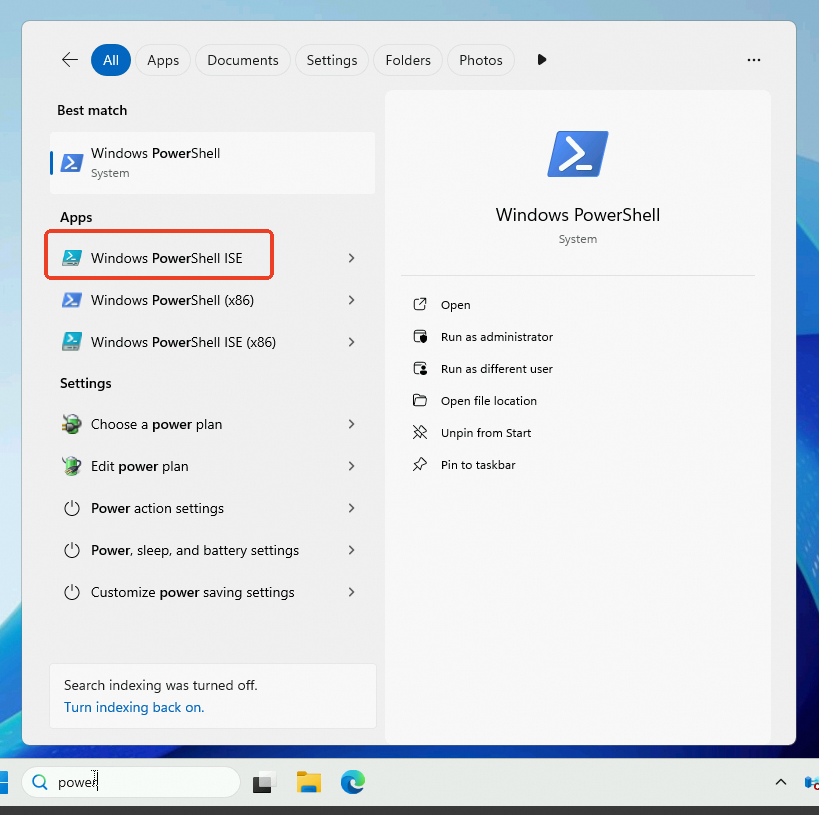Viewport: 819px width, 815px height.
Task: Expand Windows PowerShell ISE (x86) chevron
Action: coord(352,342)
